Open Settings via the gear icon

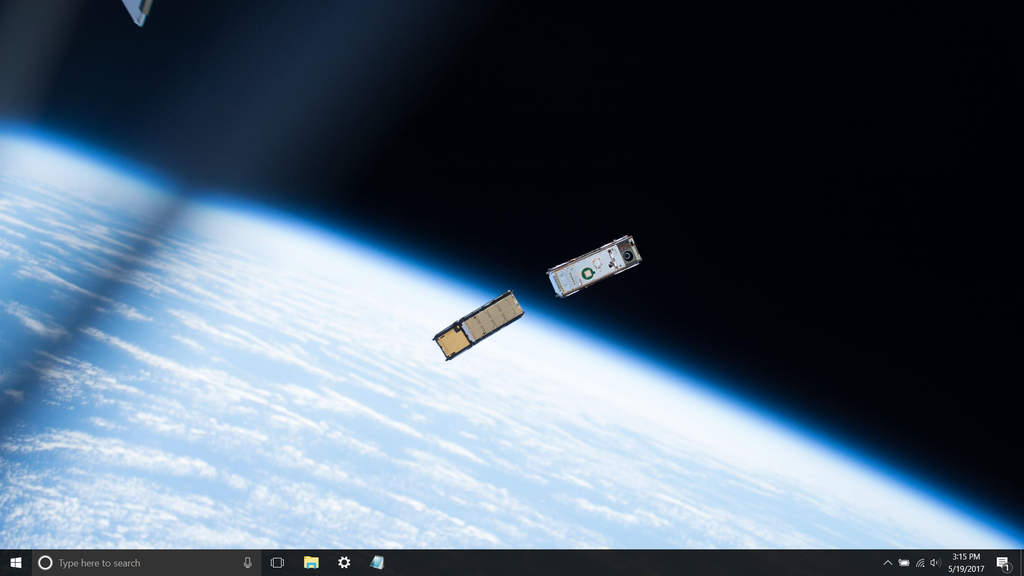[344, 563]
